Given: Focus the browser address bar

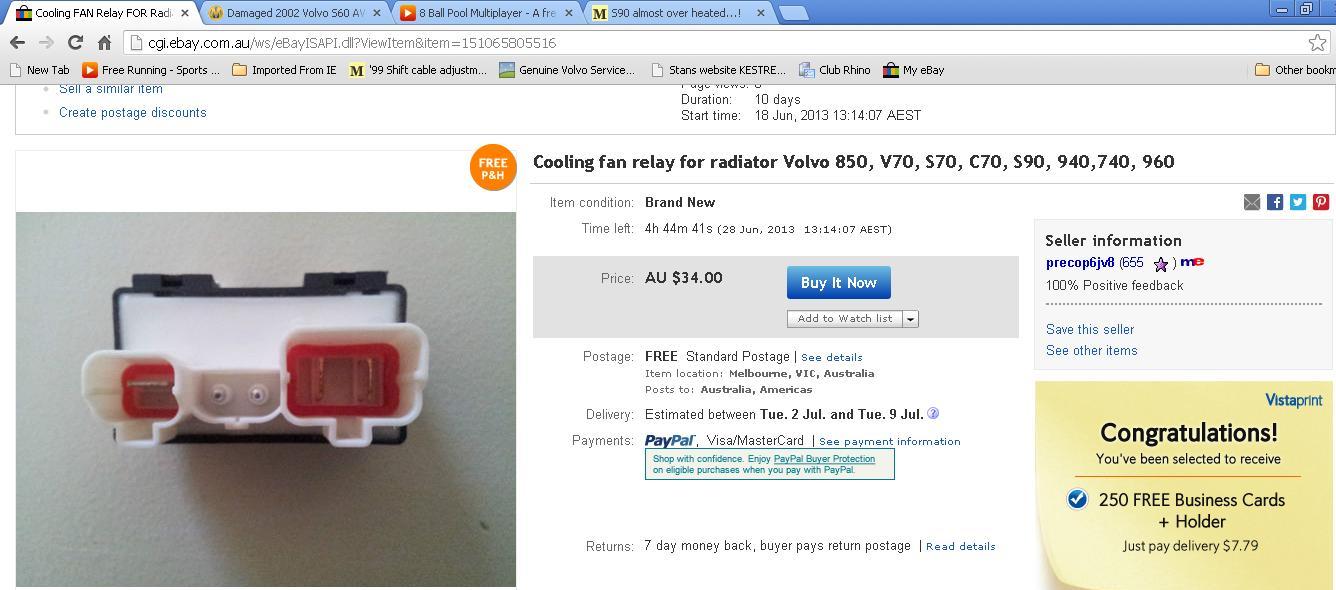Looking at the screenshot, I should [720, 43].
